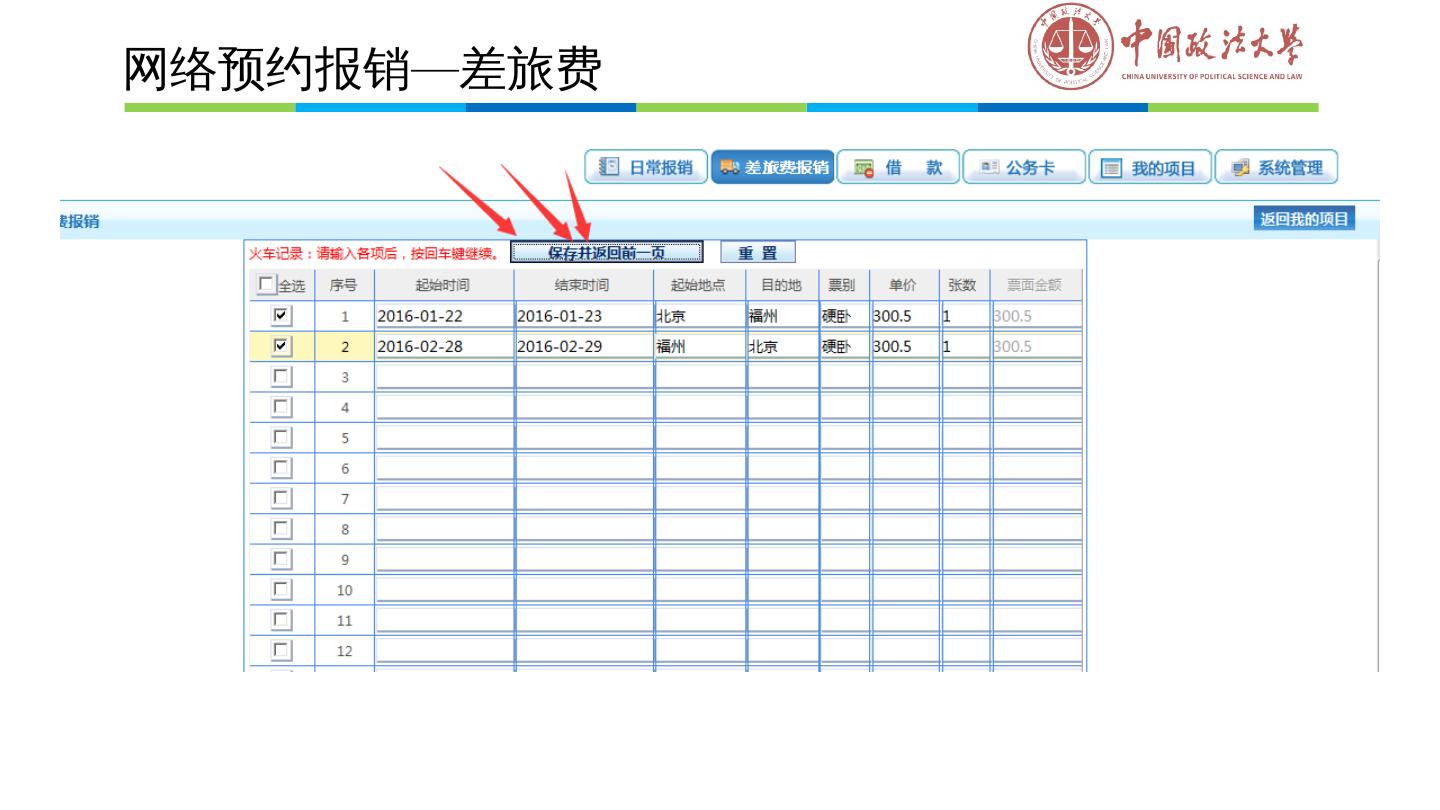Viewport: 1440px width, 810px height.
Task: Enable the checkbox for row 7
Action: click(x=281, y=498)
